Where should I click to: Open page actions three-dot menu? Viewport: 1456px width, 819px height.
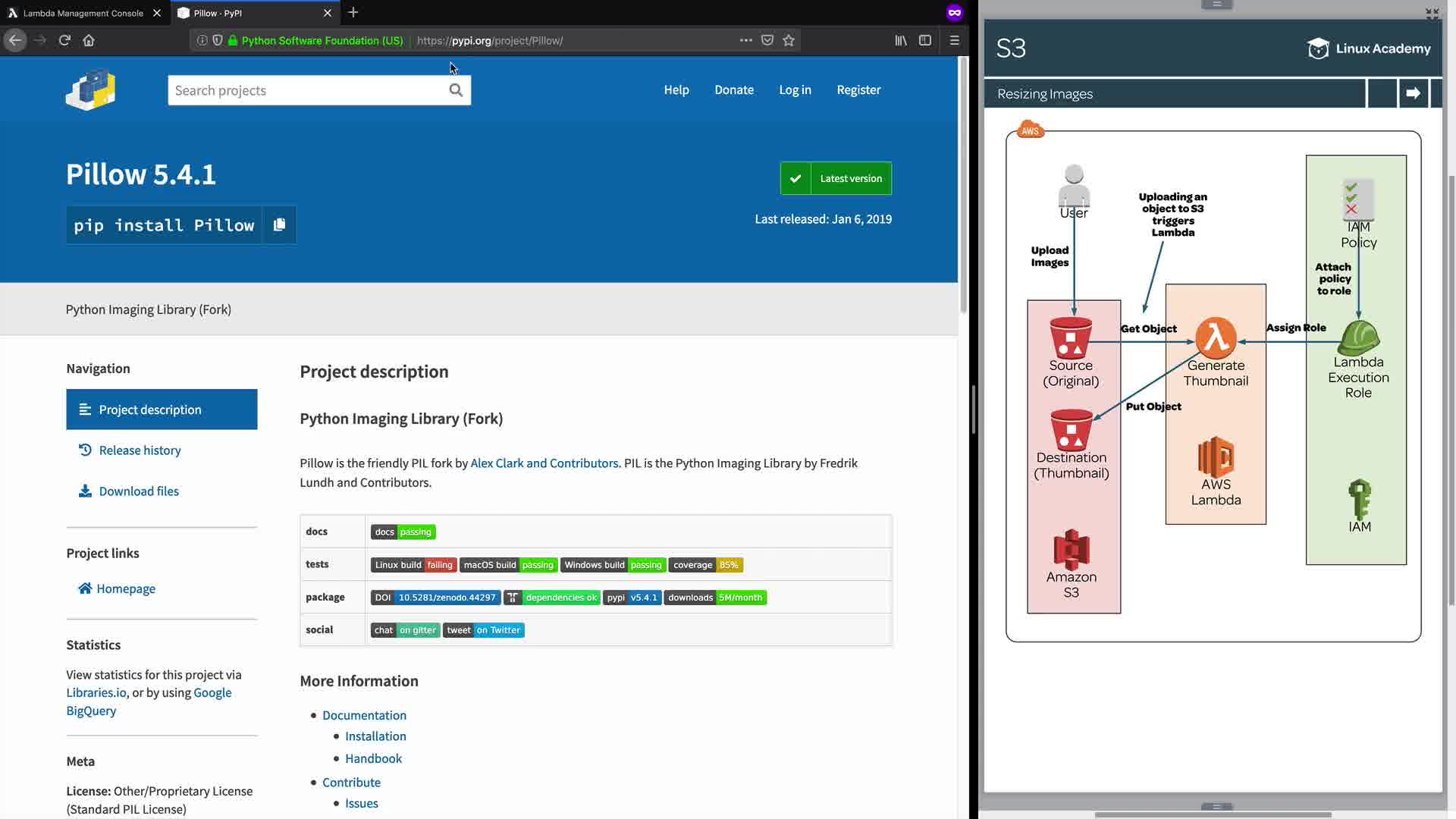click(746, 40)
